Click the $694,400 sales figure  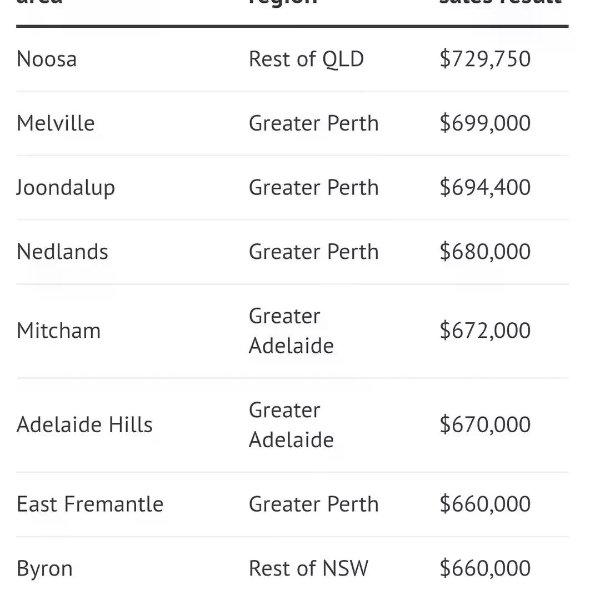click(x=485, y=188)
